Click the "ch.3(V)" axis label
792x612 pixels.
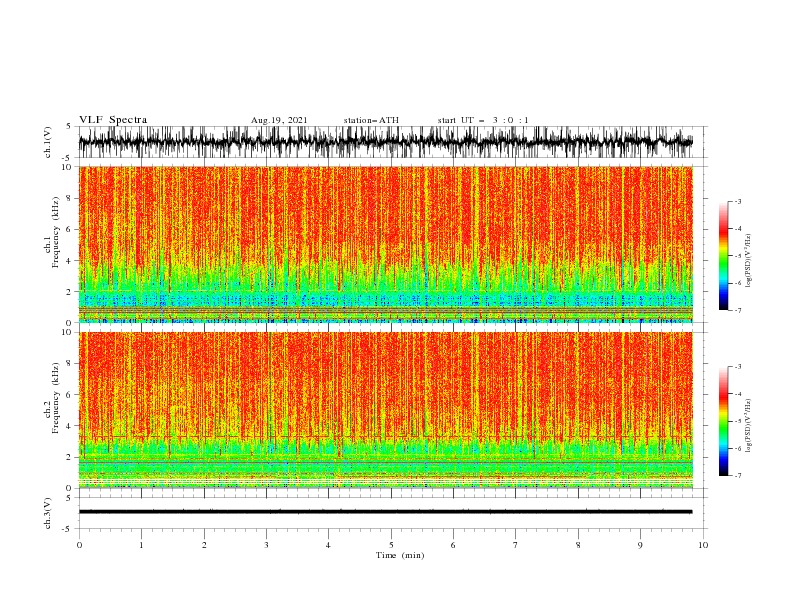(x=48, y=513)
